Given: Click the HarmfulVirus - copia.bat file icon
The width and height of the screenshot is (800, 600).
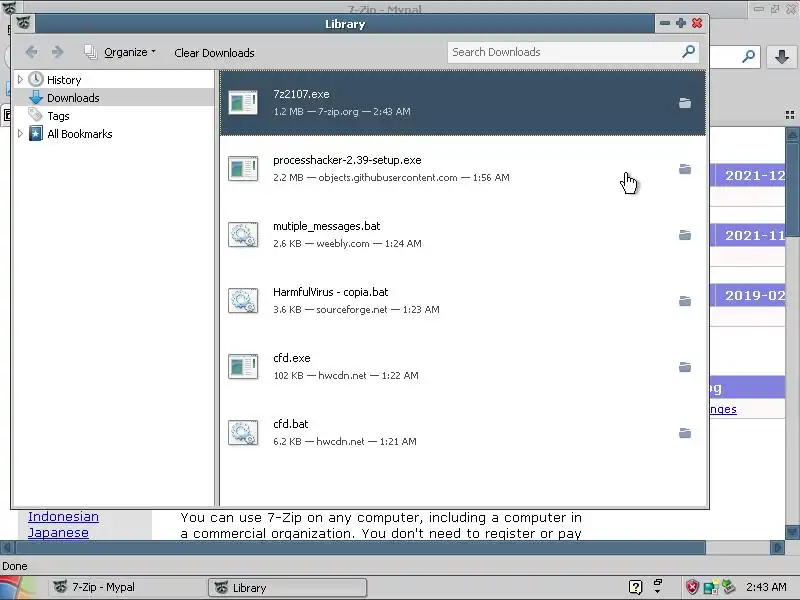Looking at the screenshot, I should [x=243, y=301].
